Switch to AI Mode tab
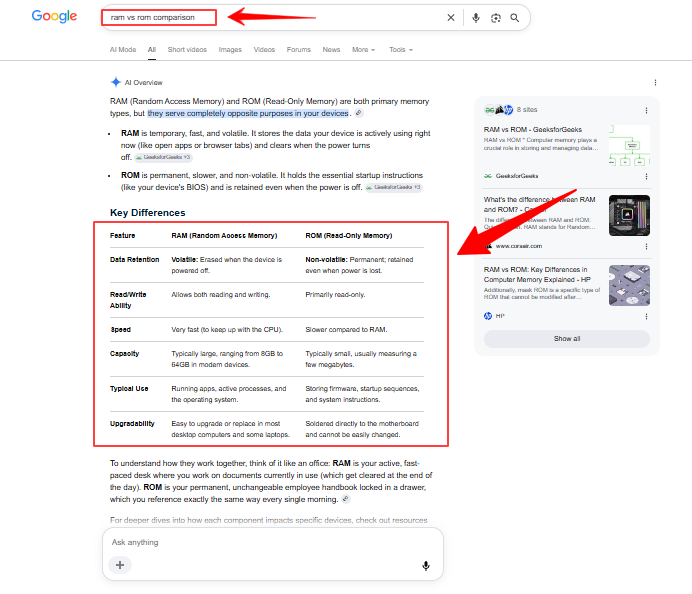The image size is (692, 594). tap(123, 50)
